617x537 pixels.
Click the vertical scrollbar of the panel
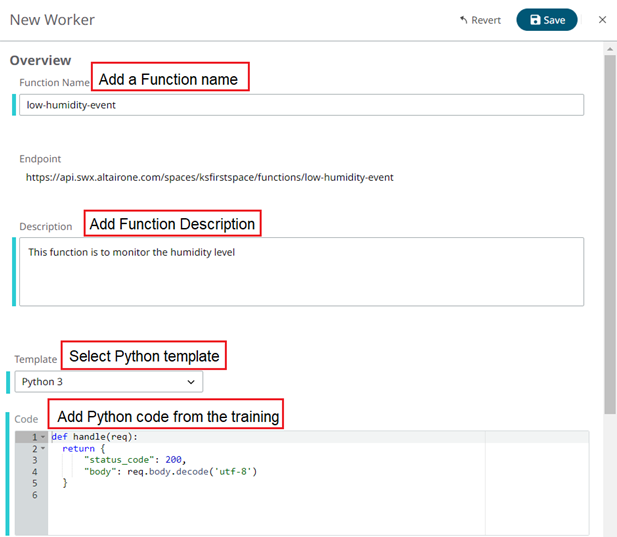609,230
